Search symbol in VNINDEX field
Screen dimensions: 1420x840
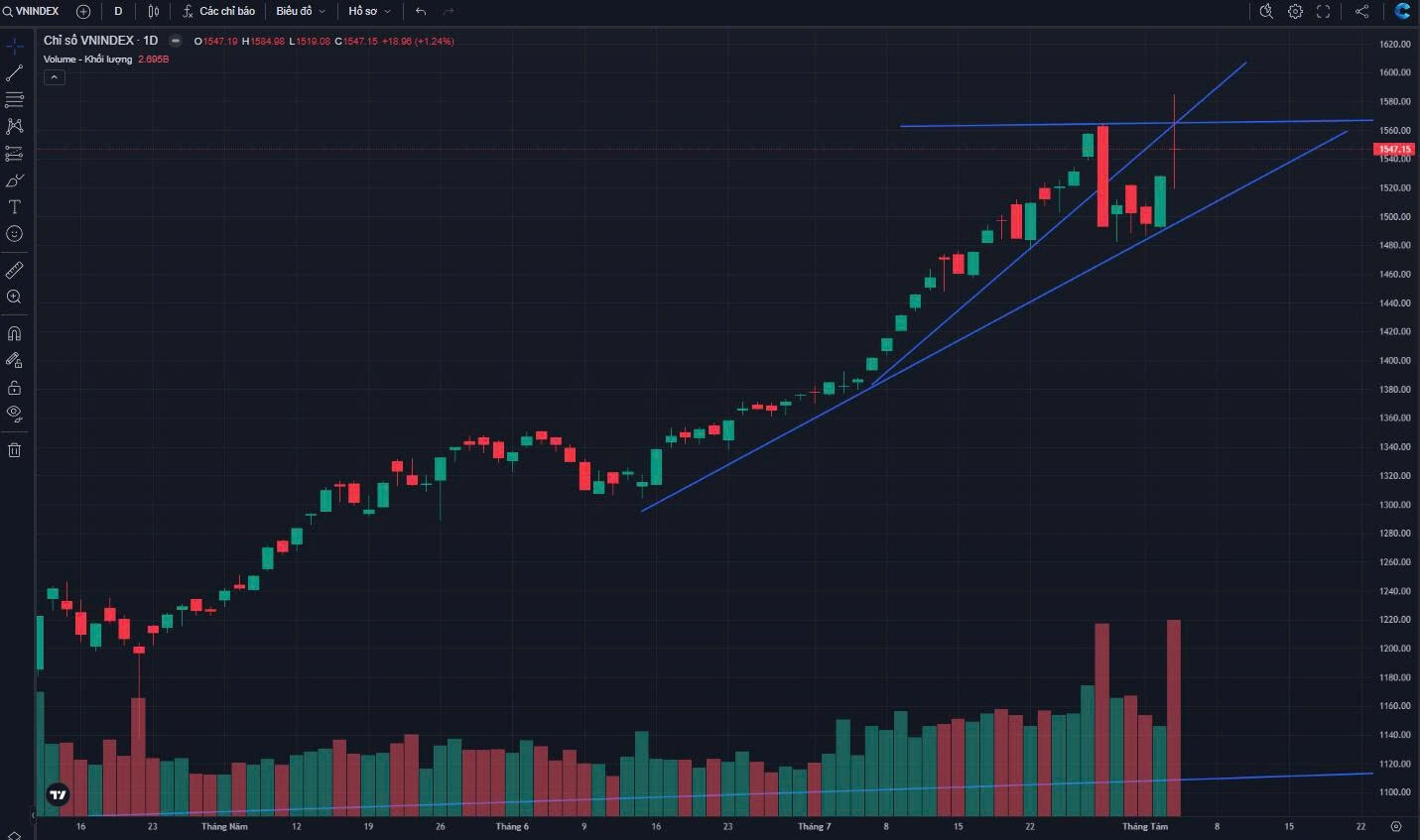point(32,11)
